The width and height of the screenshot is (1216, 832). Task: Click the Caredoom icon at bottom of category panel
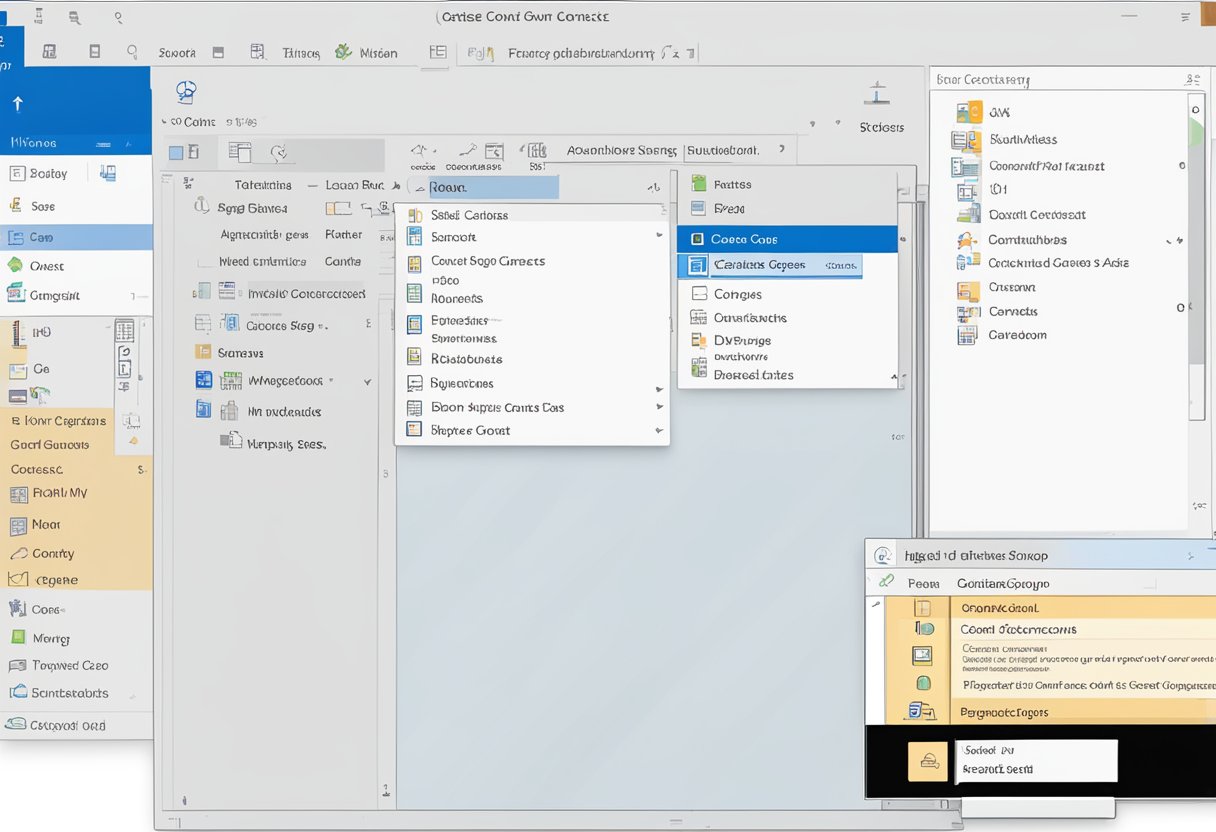(967, 334)
